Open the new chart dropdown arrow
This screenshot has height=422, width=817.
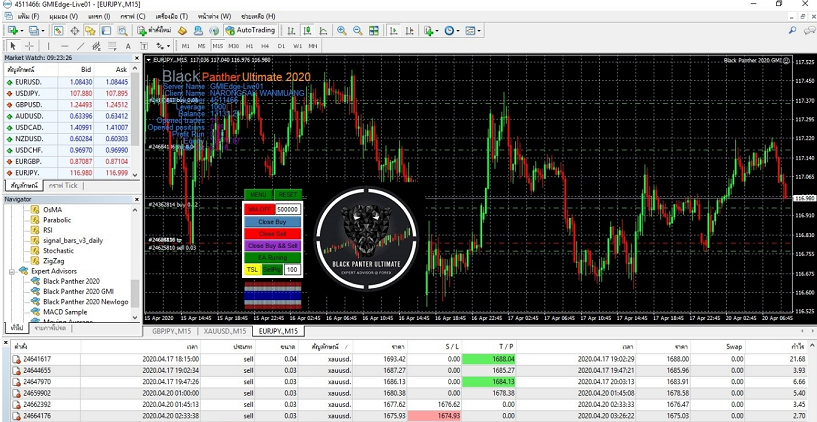click(22, 31)
